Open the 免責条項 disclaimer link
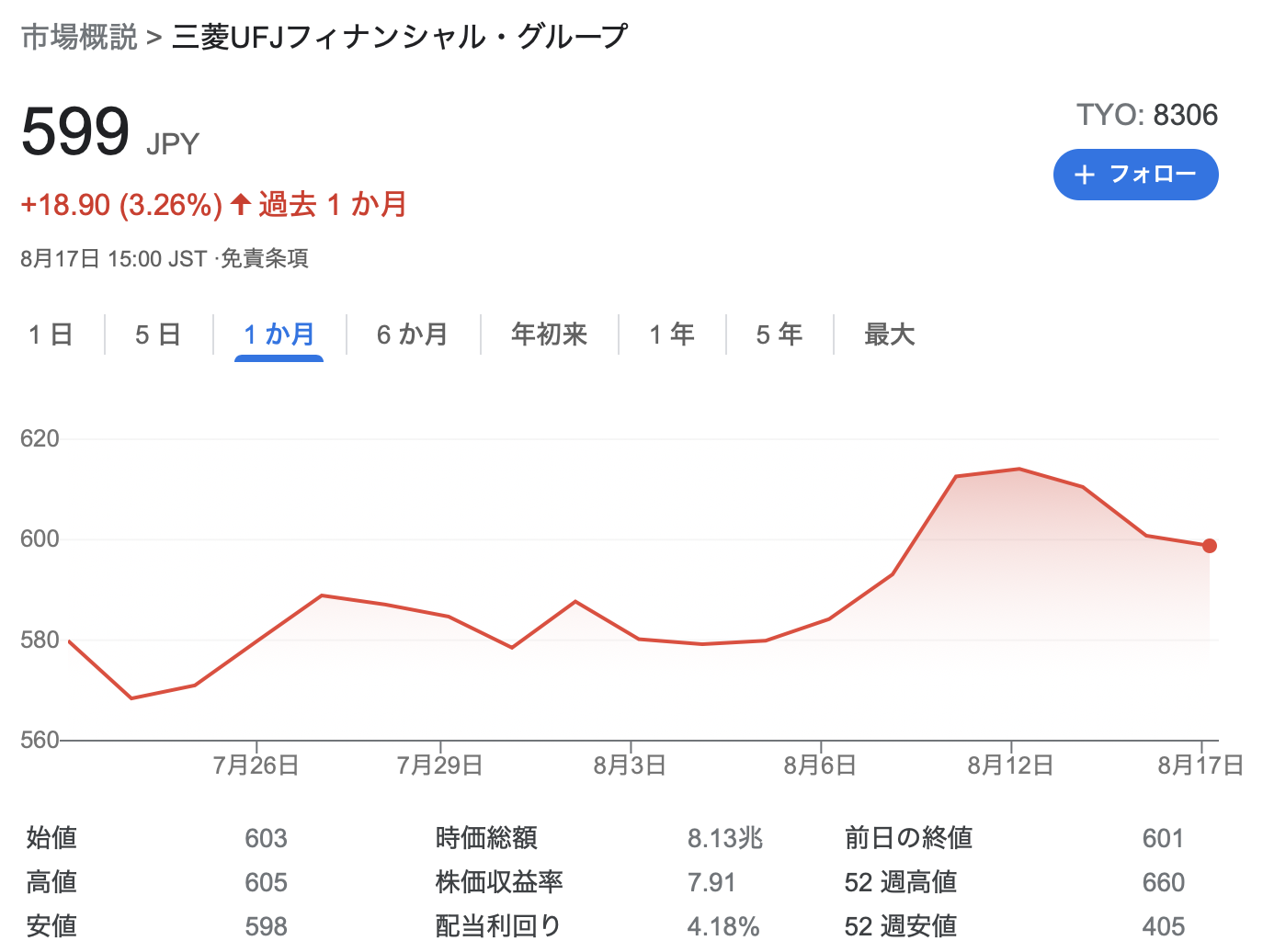Viewport: 1263px width, 952px height. [265, 259]
